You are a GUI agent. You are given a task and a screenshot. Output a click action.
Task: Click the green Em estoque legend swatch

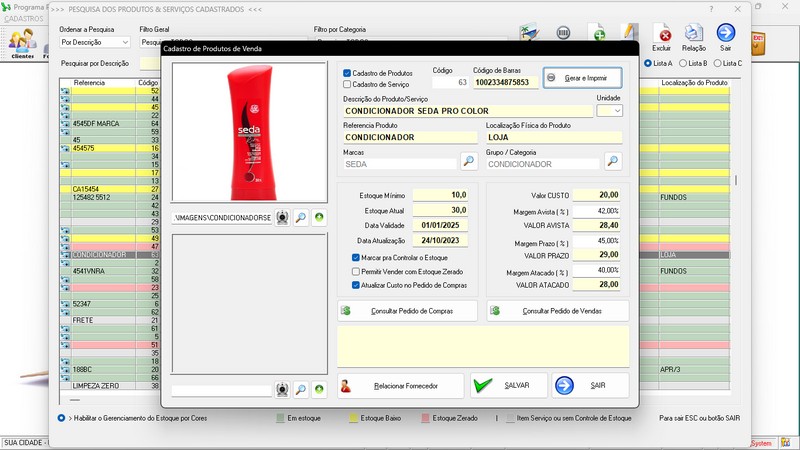coord(280,418)
